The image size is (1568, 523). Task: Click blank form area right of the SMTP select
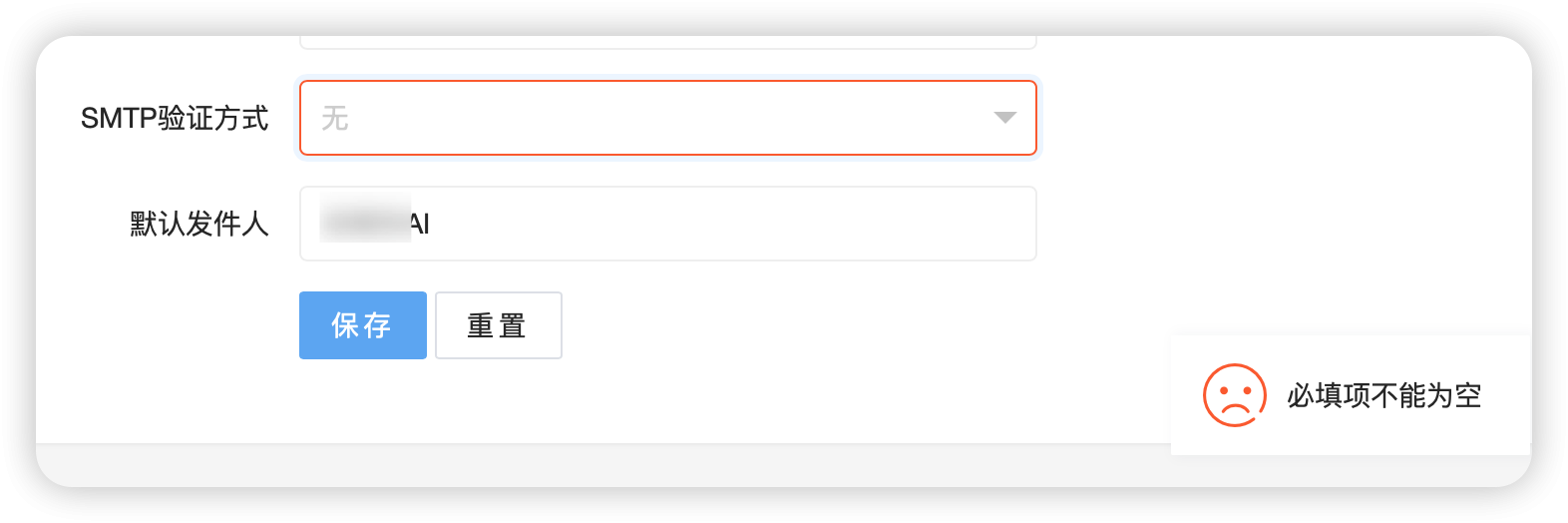1277,118
